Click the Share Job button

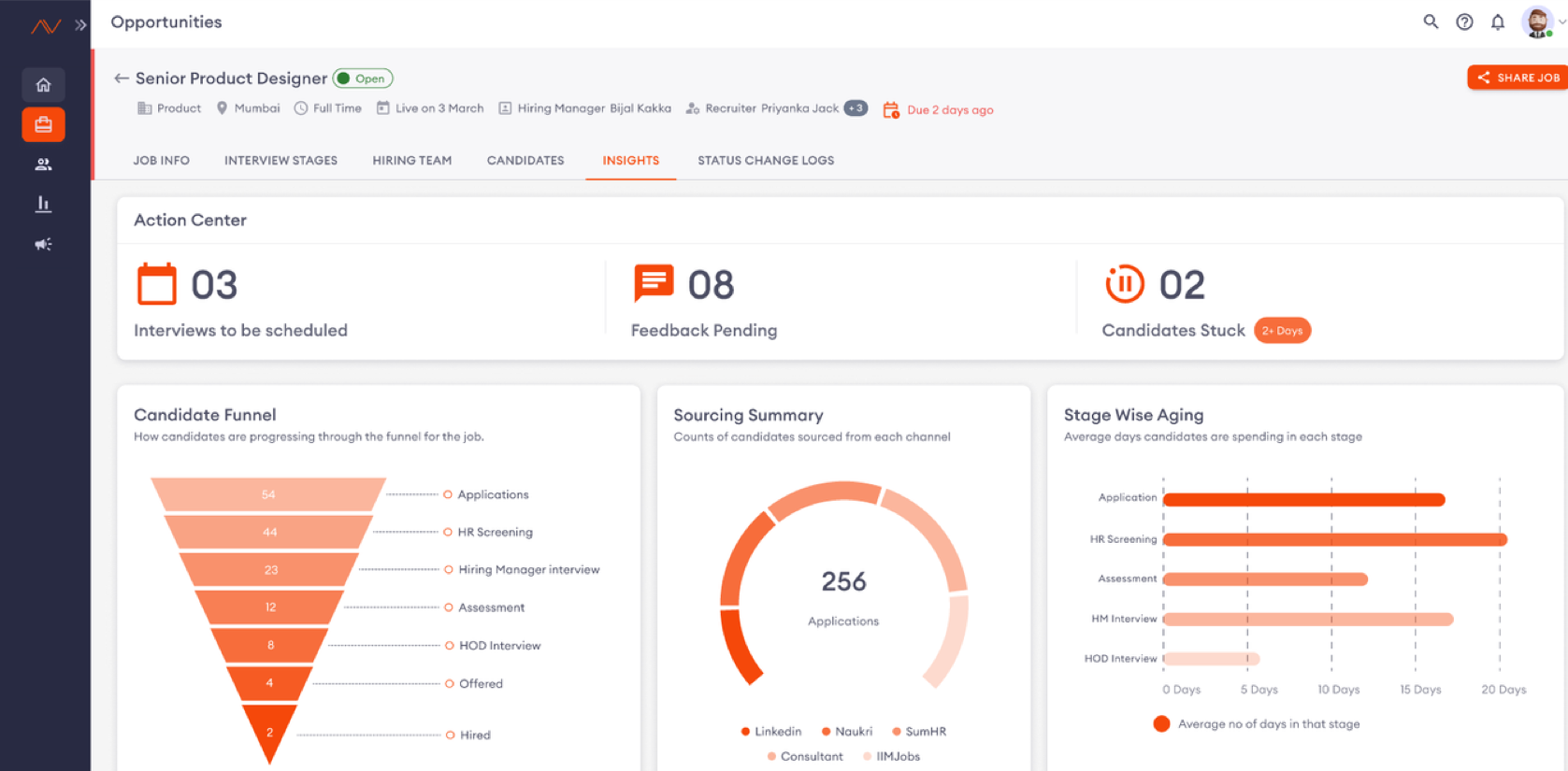coord(1518,78)
